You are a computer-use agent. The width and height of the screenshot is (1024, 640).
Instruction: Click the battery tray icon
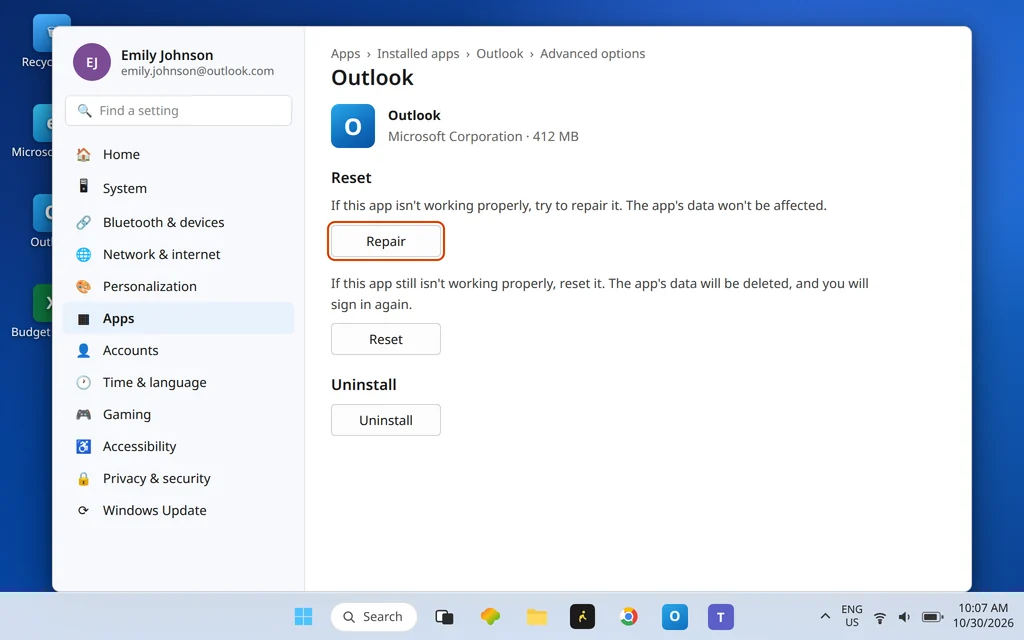tap(933, 617)
